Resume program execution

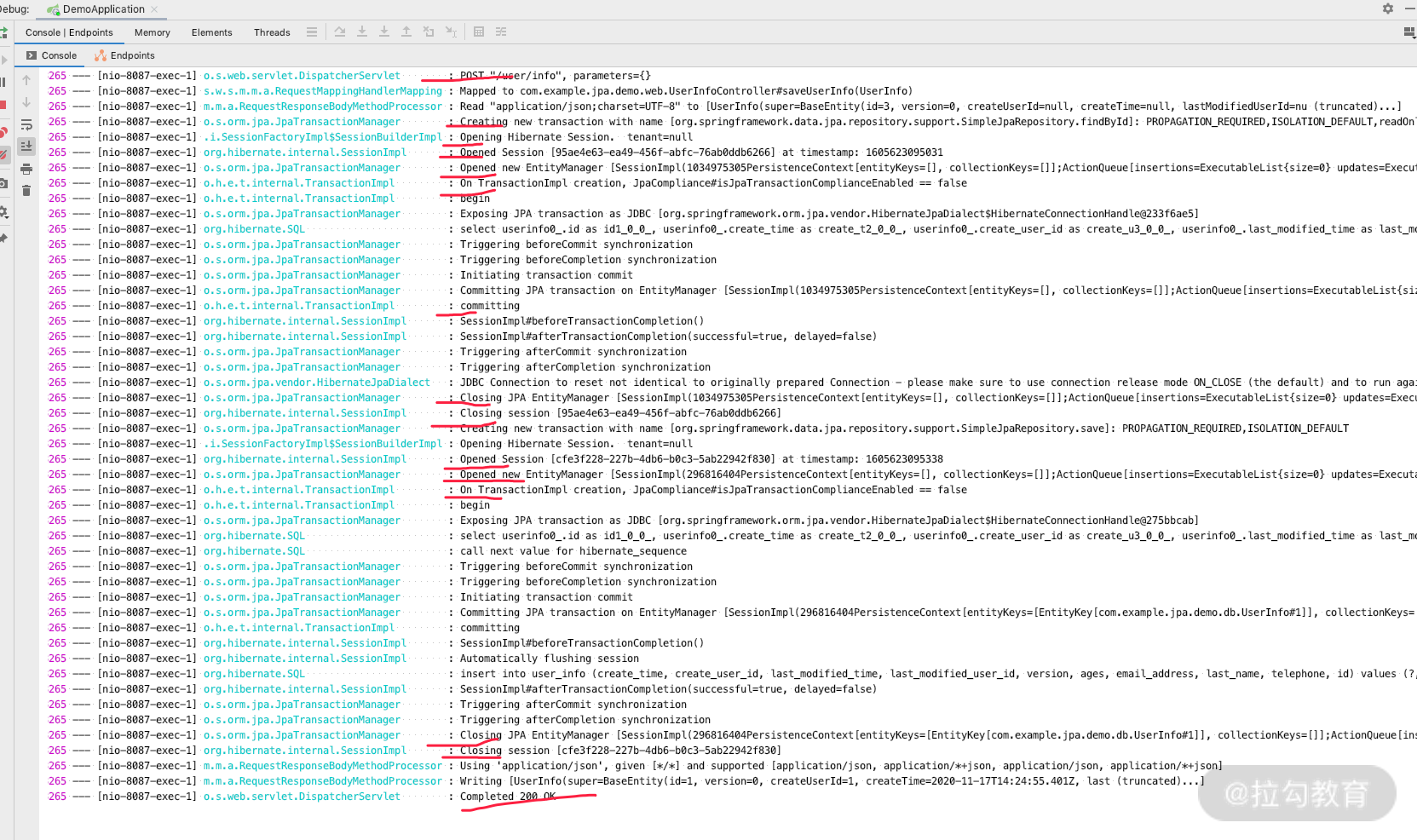4,59
